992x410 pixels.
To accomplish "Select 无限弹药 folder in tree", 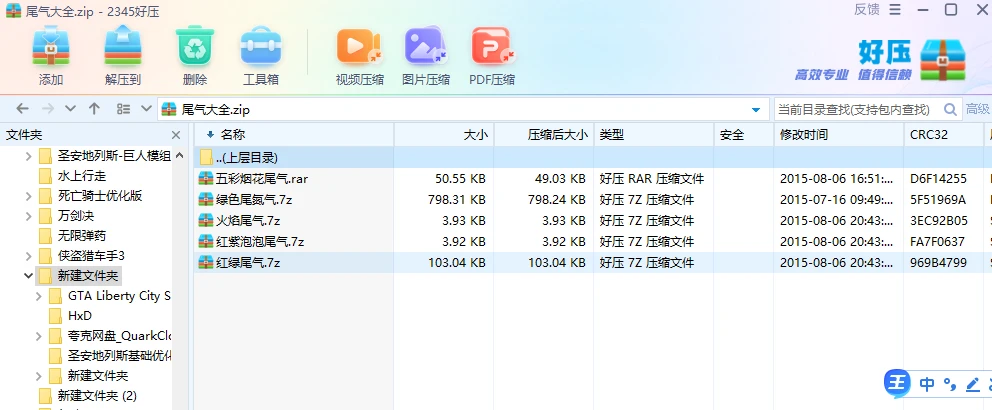I will [82, 236].
